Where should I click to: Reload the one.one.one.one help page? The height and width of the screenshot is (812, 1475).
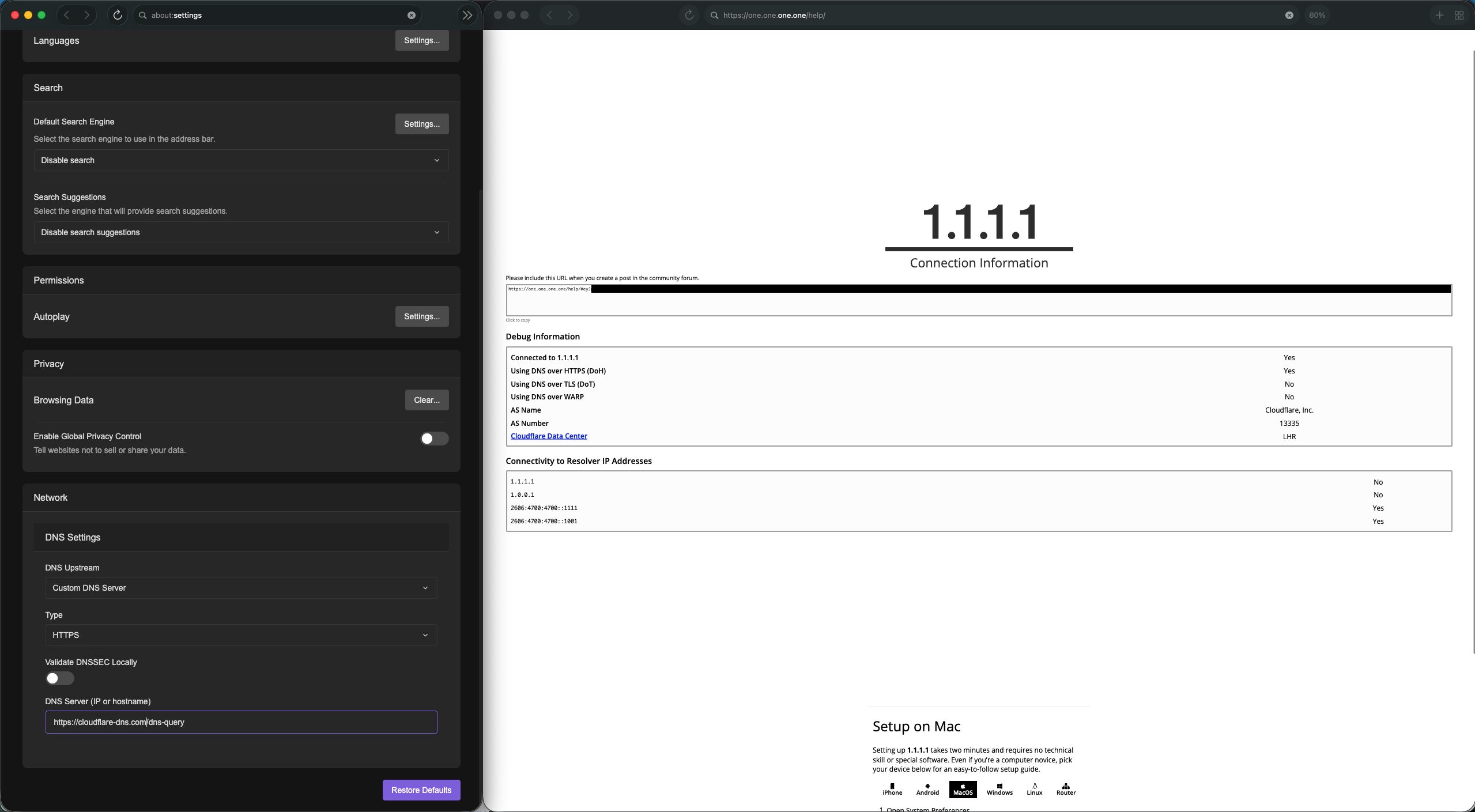(x=689, y=15)
